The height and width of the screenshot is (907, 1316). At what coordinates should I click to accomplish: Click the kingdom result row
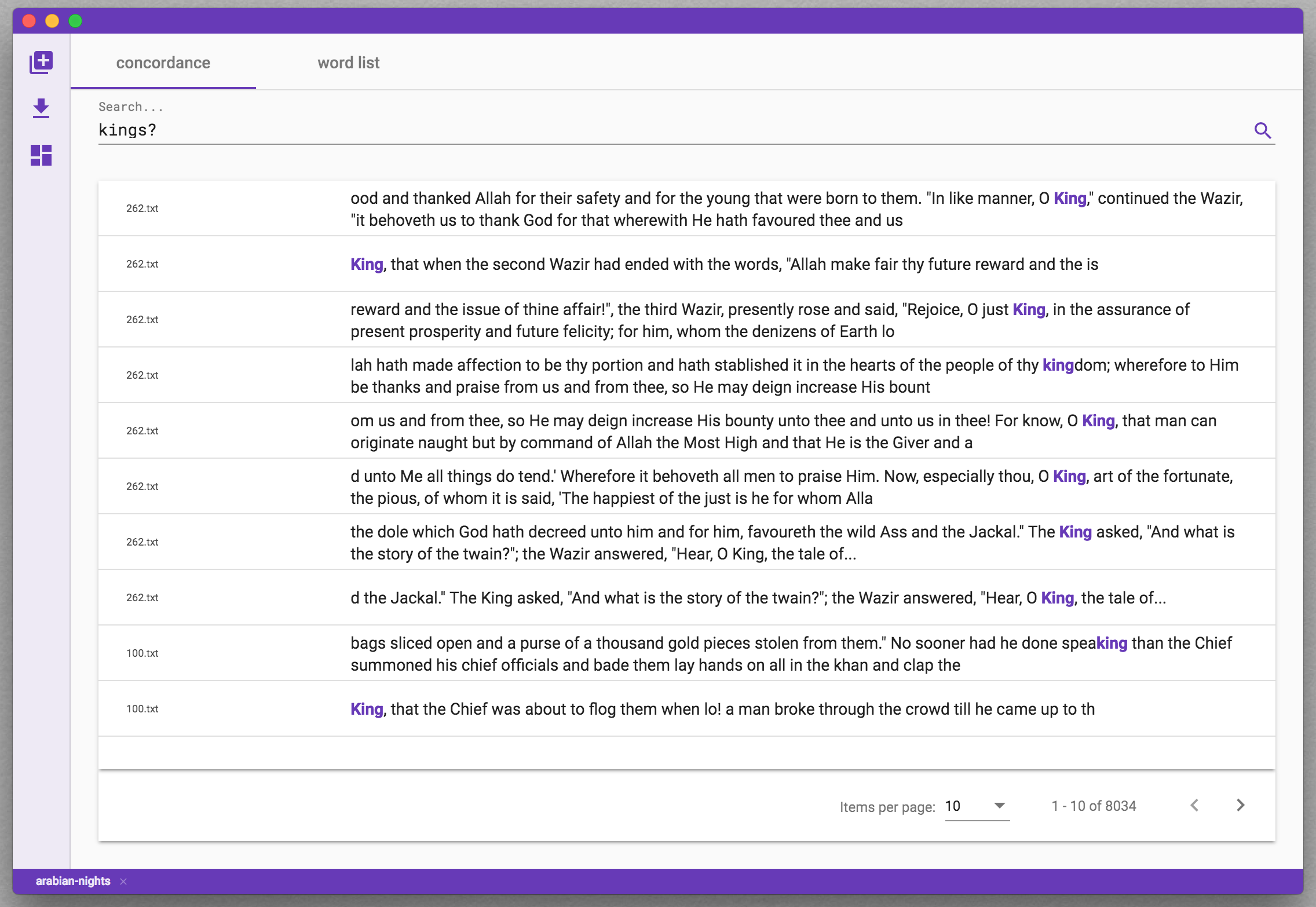686,375
